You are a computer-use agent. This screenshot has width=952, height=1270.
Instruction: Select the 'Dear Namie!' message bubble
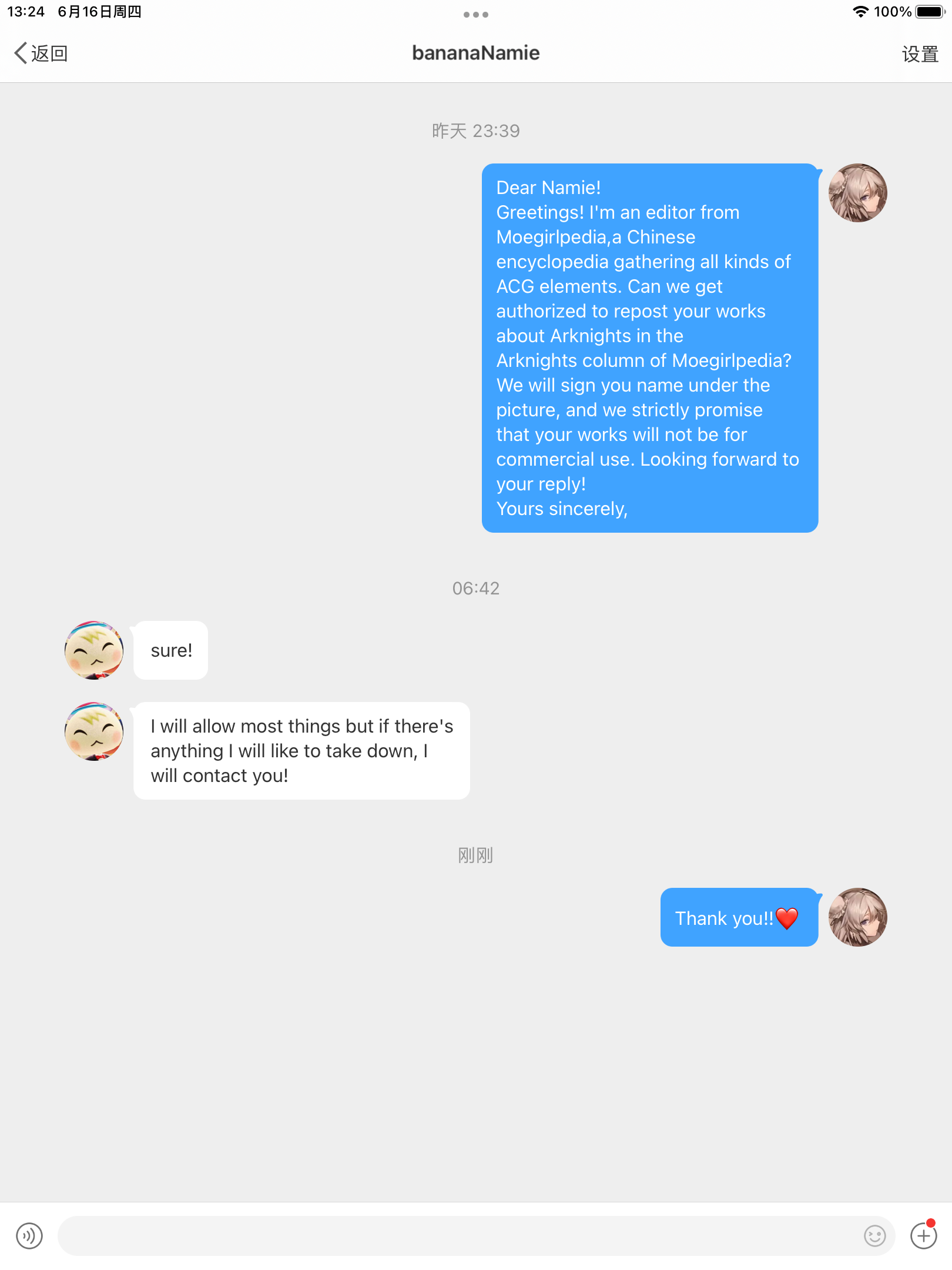[x=650, y=348]
